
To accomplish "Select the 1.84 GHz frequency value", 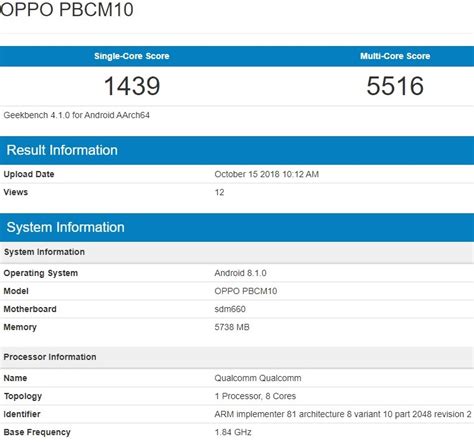I will click(x=233, y=432).
